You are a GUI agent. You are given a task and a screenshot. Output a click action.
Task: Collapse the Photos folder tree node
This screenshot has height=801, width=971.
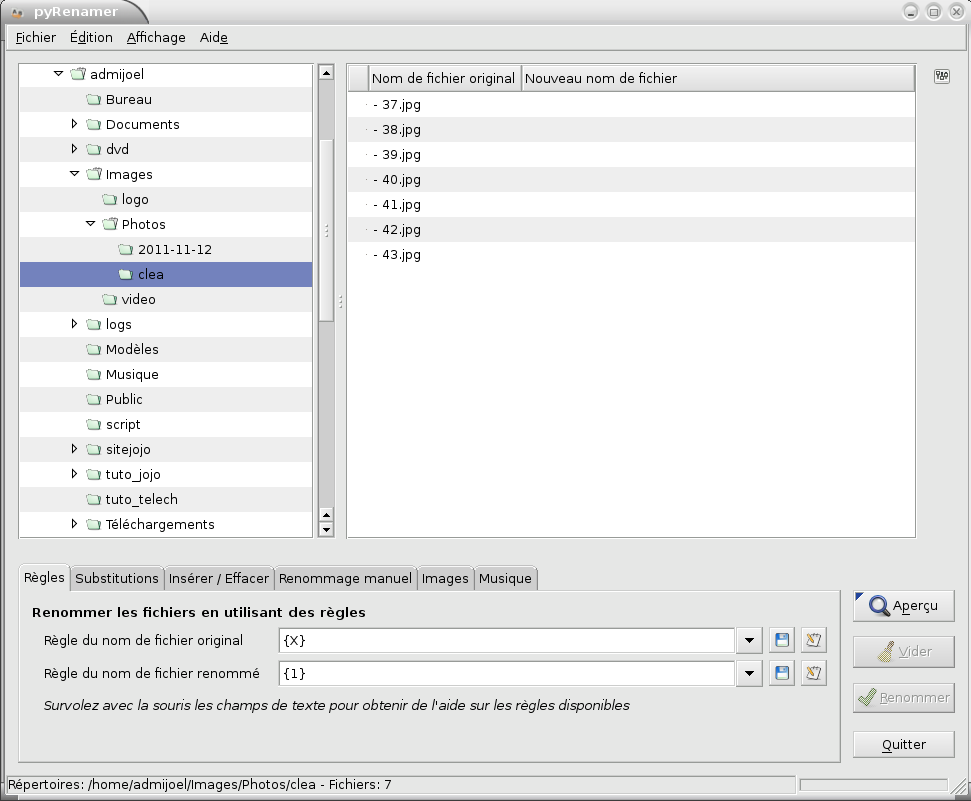(90, 224)
